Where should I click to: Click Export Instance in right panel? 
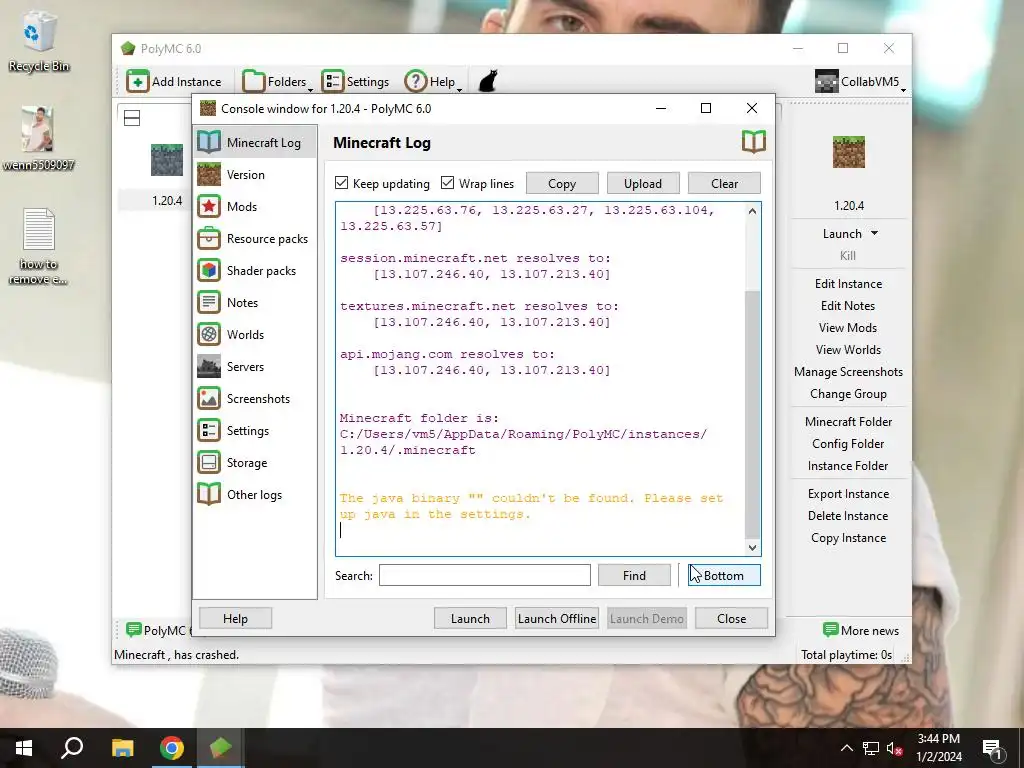[x=848, y=494]
